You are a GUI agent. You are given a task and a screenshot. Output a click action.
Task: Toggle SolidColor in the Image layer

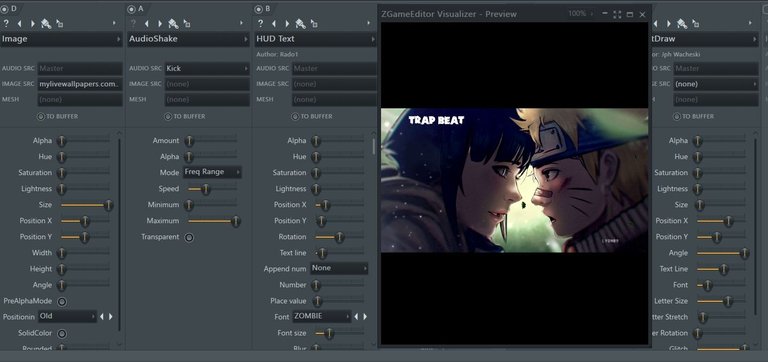coord(62,334)
